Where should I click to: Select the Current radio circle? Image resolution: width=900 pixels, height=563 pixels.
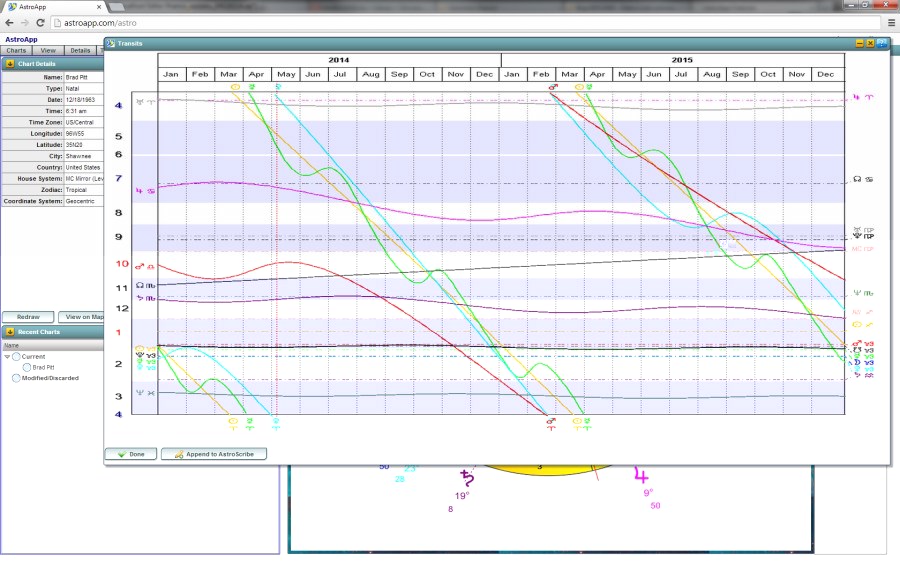point(17,357)
